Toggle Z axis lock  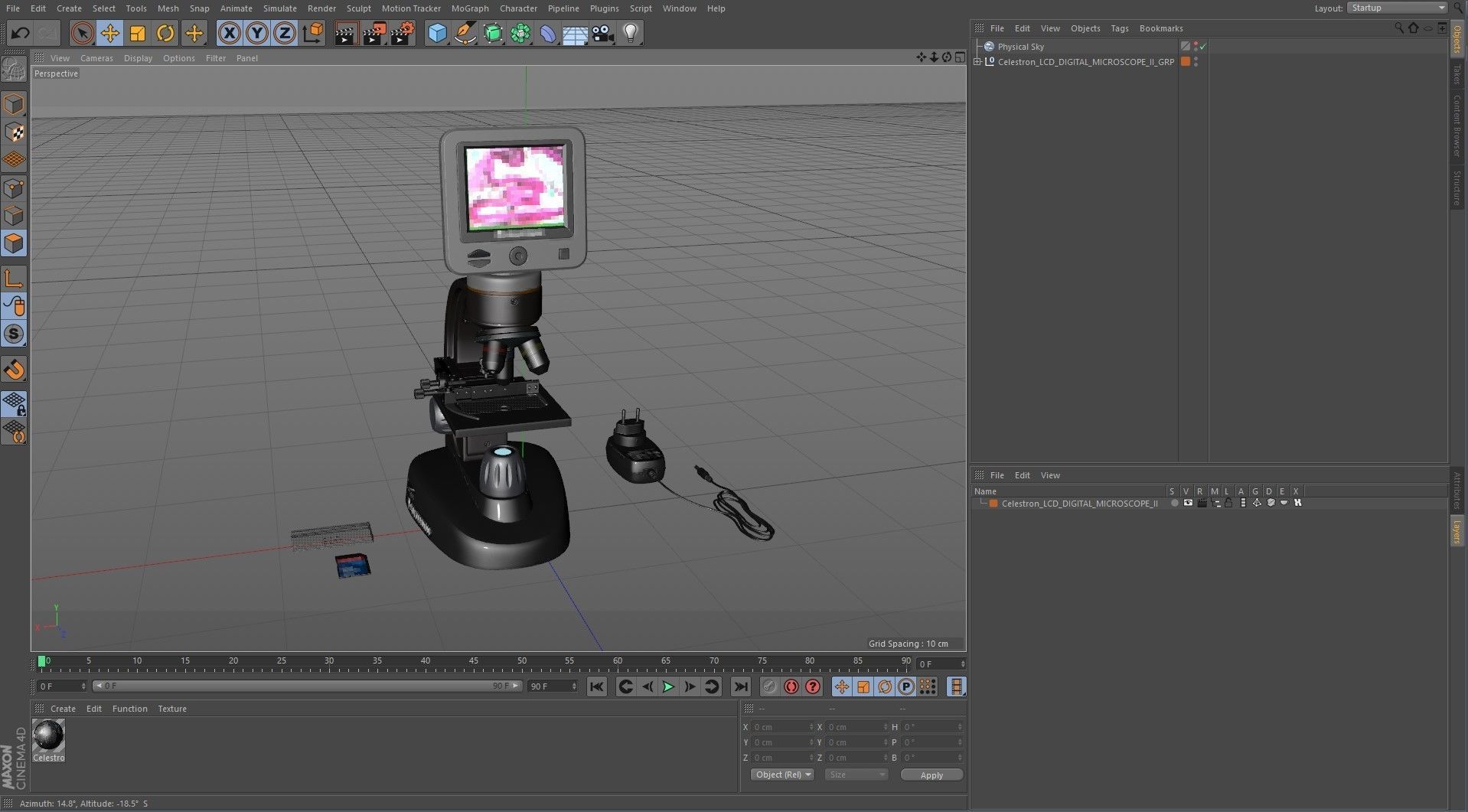[285, 33]
